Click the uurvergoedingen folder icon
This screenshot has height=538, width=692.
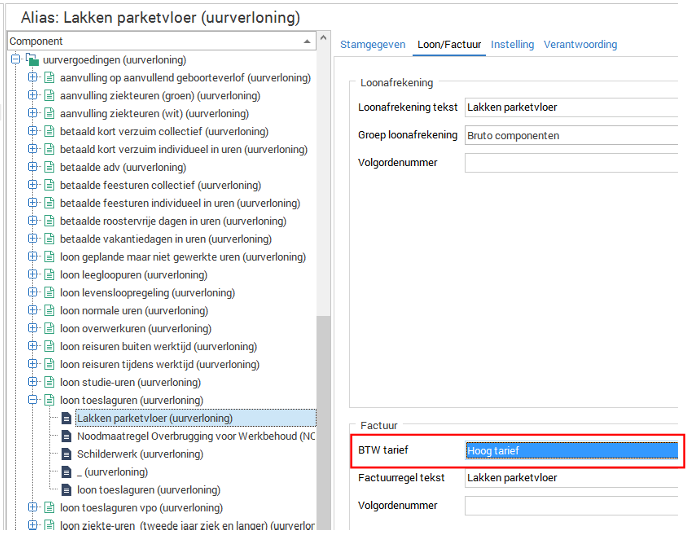point(32,60)
